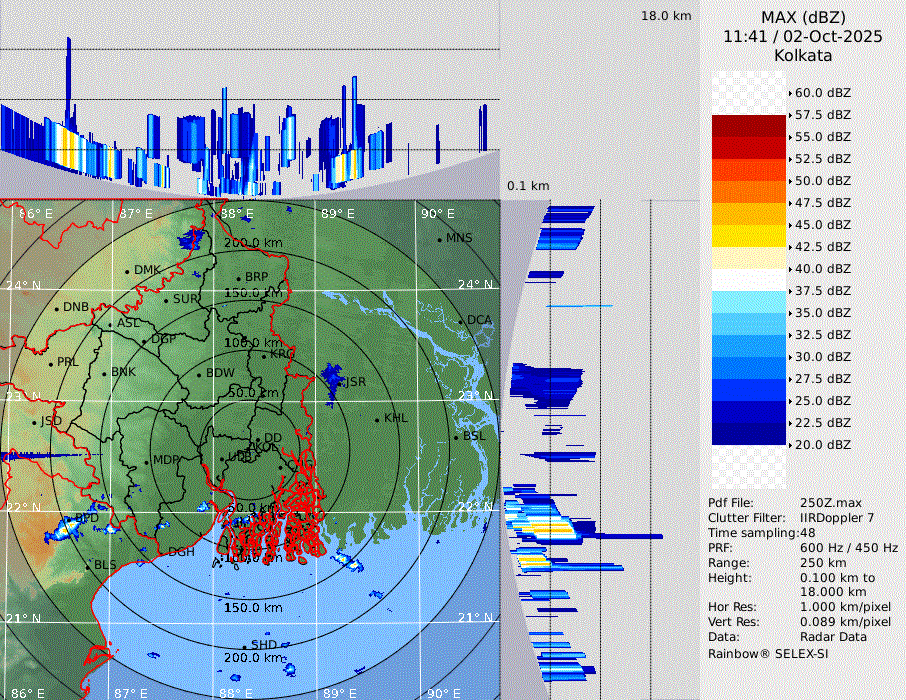This screenshot has width=906, height=700.
Task: Click the 60.0 dBZ legend label
Action: [x=822, y=93]
